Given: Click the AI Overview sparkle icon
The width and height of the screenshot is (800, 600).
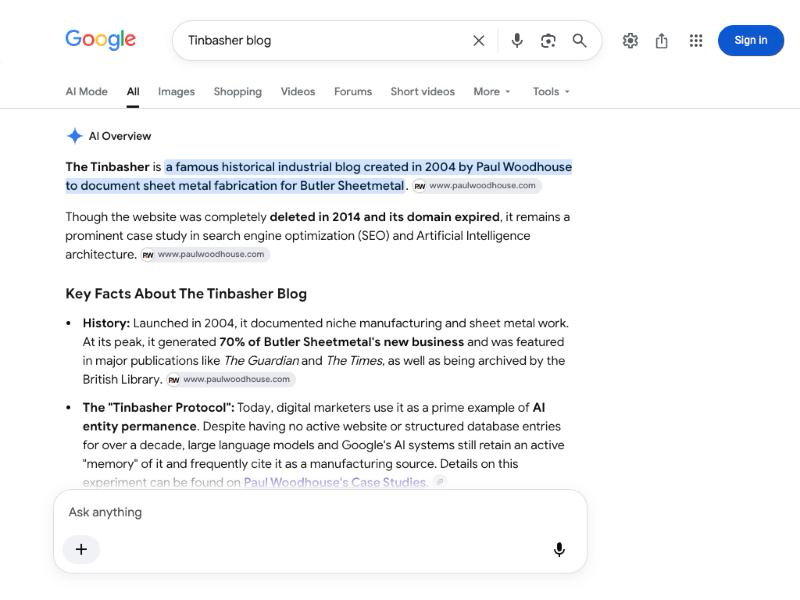Looking at the screenshot, I should click(x=74, y=136).
